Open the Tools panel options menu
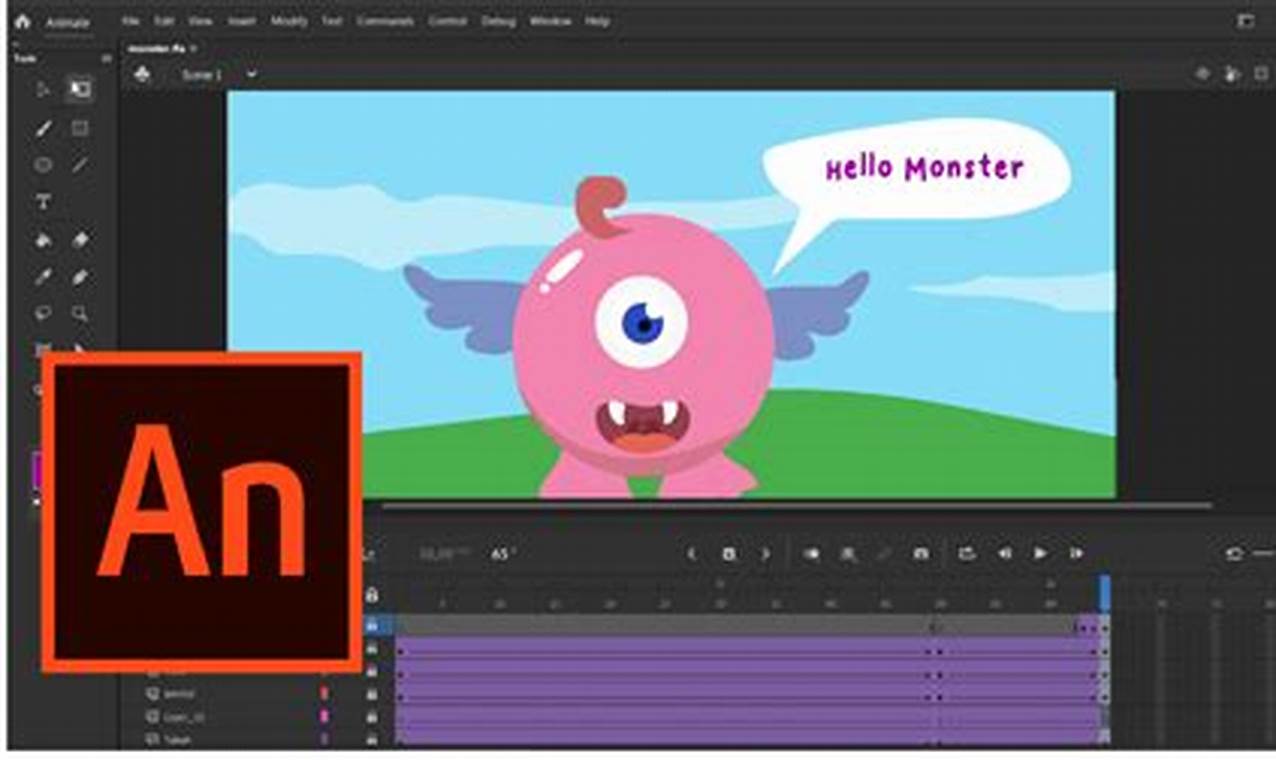Viewport: 1276px width, 760px height. (106, 59)
